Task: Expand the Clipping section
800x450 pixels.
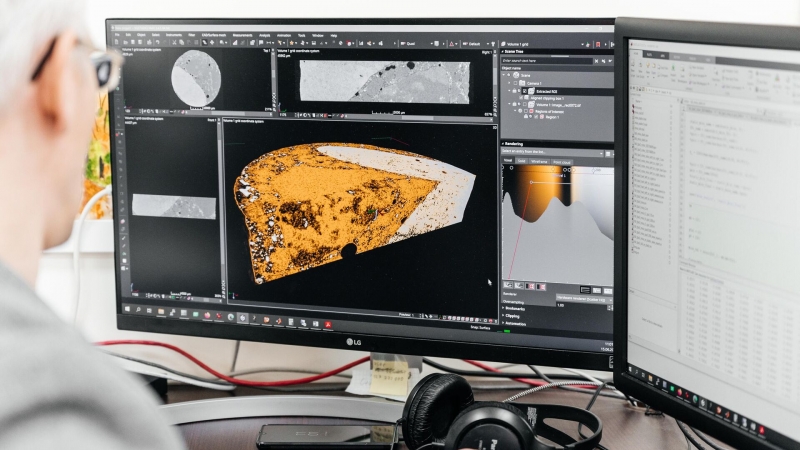Action: click(504, 315)
